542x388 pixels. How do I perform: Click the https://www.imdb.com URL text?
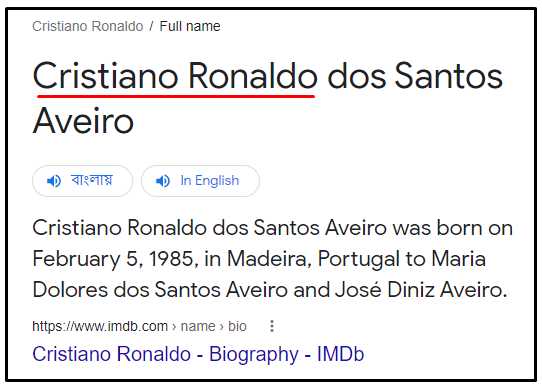pos(100,326)
